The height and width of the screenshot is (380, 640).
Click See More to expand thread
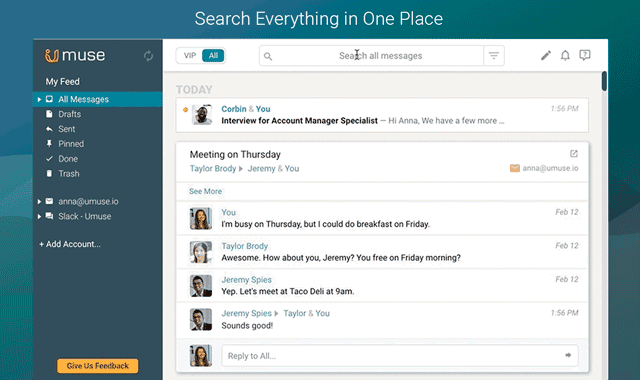[x=205, y=191]
